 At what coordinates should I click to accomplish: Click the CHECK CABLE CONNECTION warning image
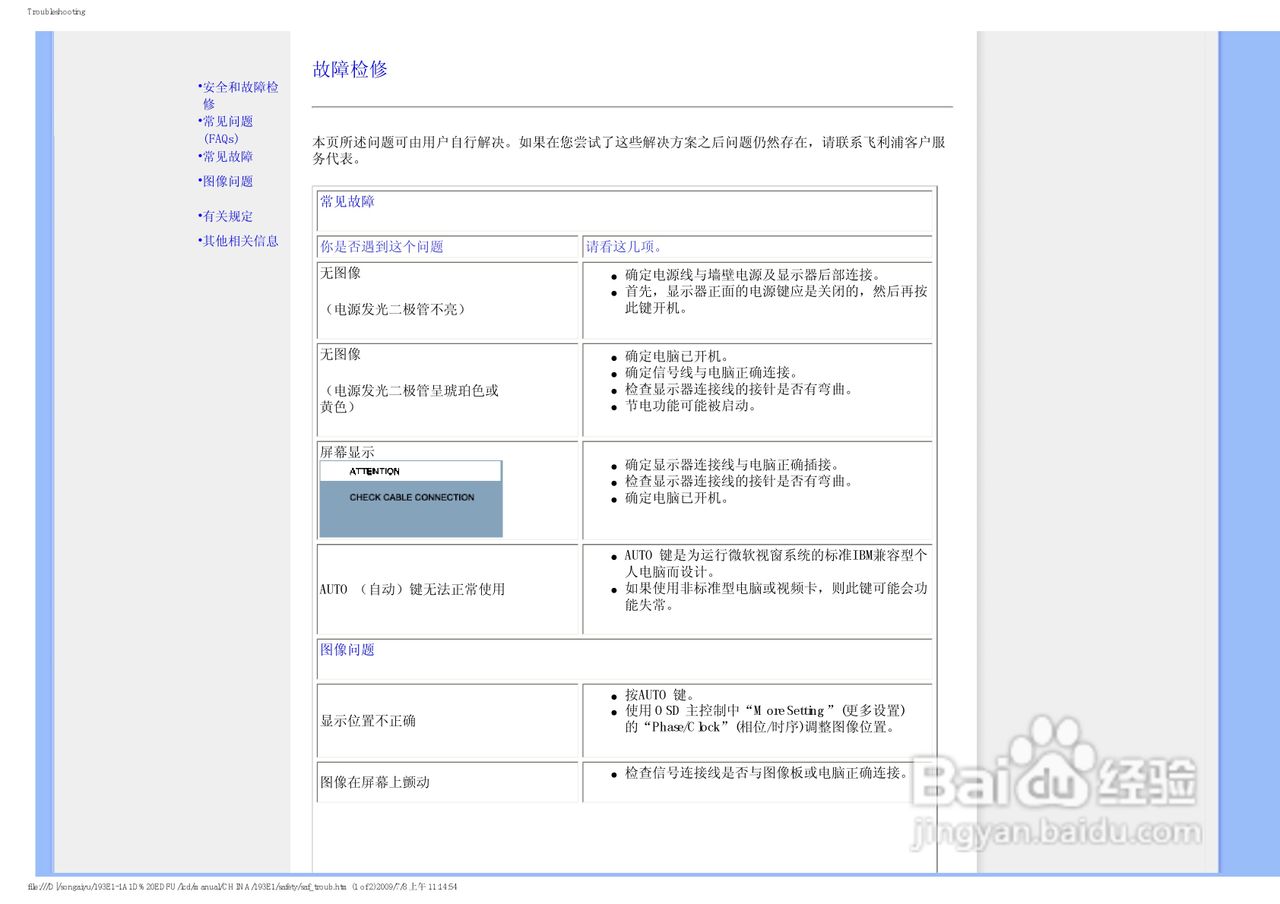click(410, 497)
